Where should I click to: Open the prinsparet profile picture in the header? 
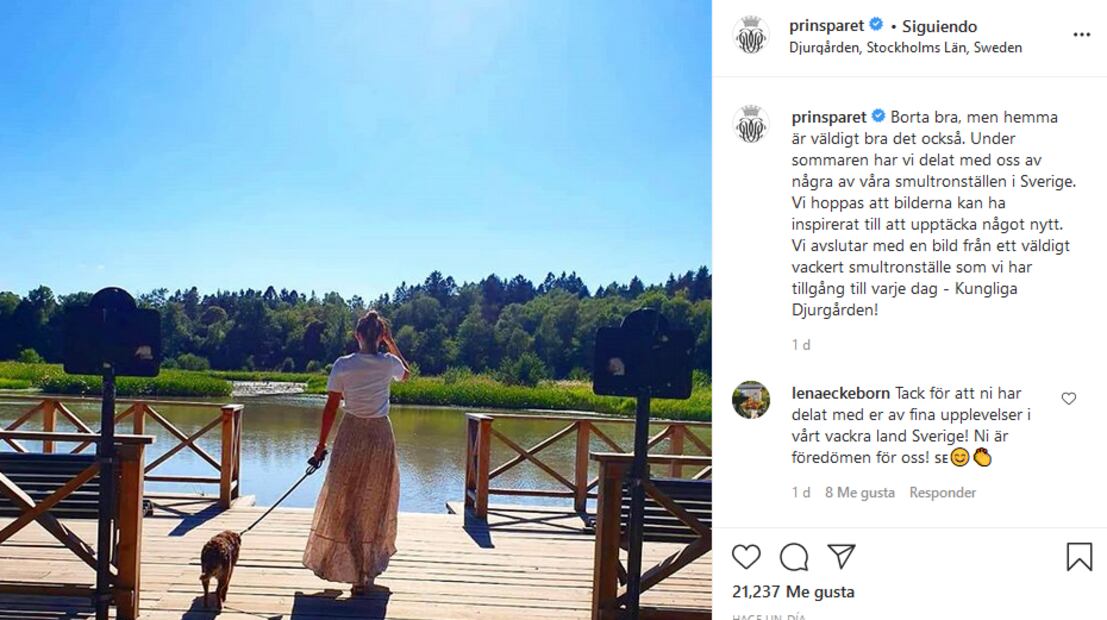(x=750, y=35)
